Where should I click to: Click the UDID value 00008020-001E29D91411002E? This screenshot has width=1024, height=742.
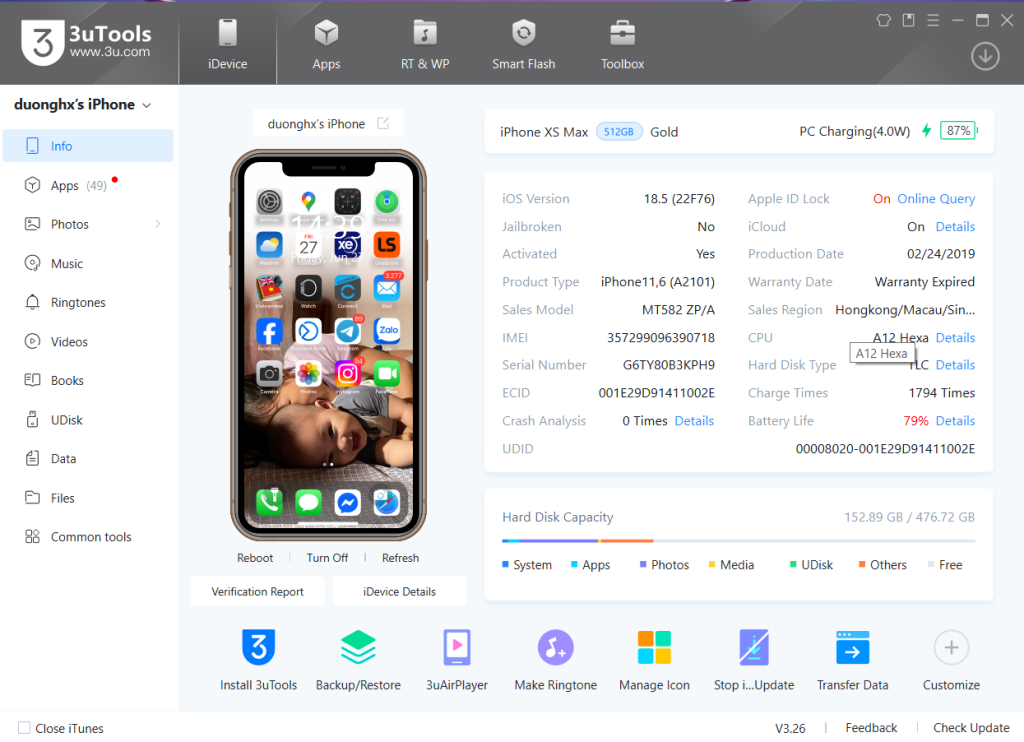885,449
